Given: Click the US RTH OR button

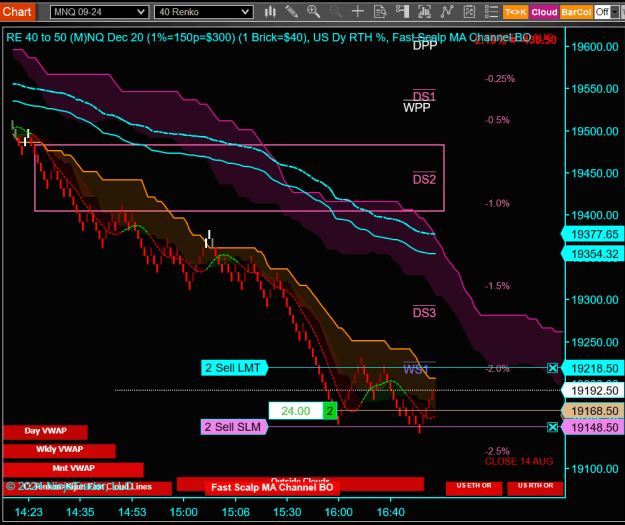Looking at the screenshot, I should [x=535, y=487].
